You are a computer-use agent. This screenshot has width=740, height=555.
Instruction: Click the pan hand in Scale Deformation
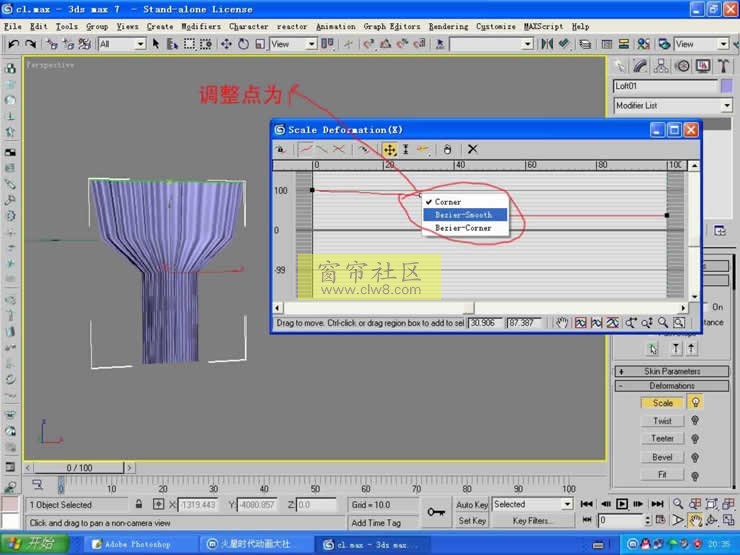tap(561, 323)
